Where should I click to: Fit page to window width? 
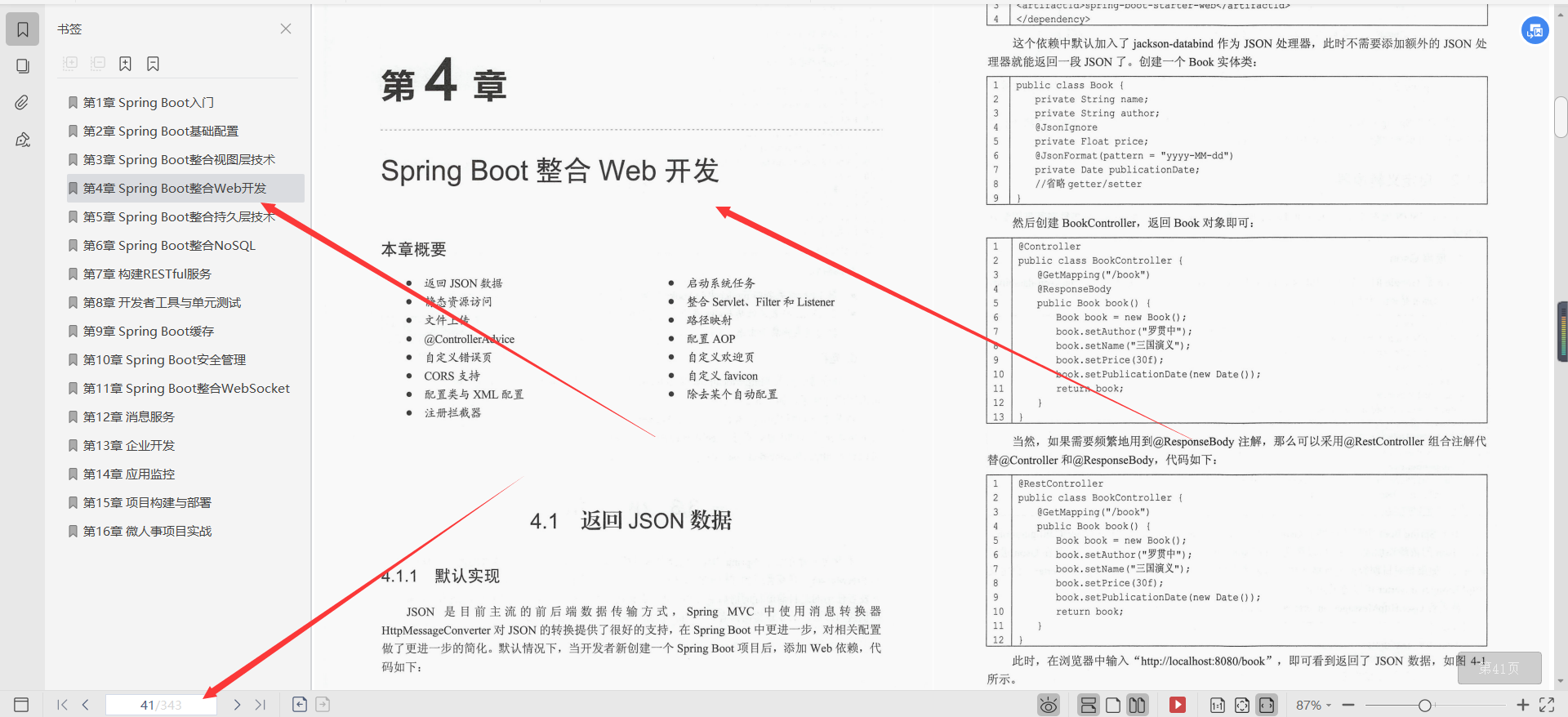tap(1267, 705)
